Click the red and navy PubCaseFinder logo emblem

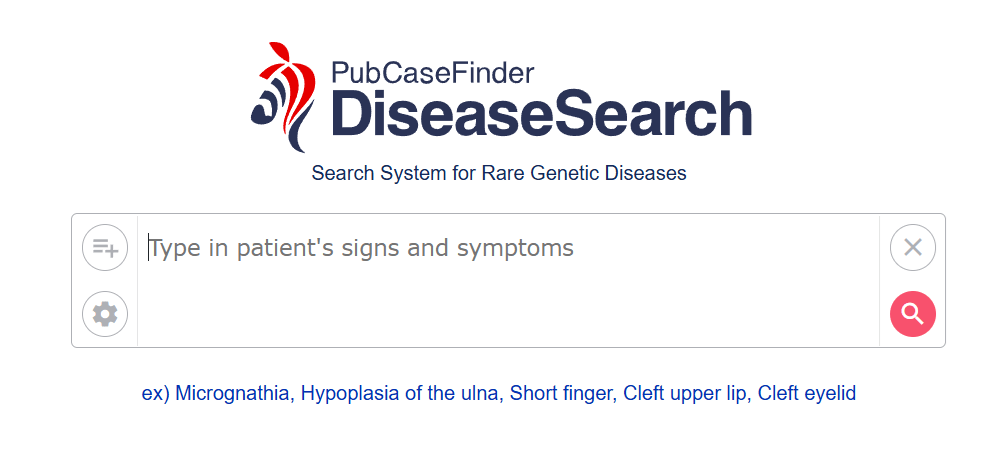pos(281,97)
